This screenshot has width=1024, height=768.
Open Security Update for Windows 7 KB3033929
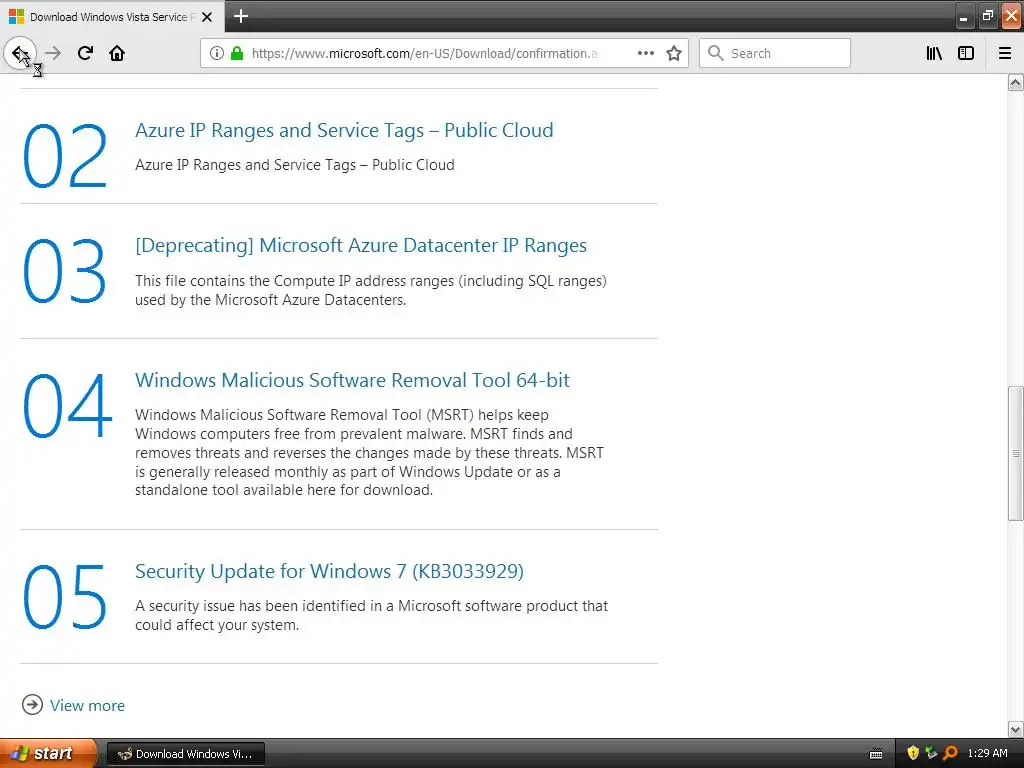tap(329, 571)
